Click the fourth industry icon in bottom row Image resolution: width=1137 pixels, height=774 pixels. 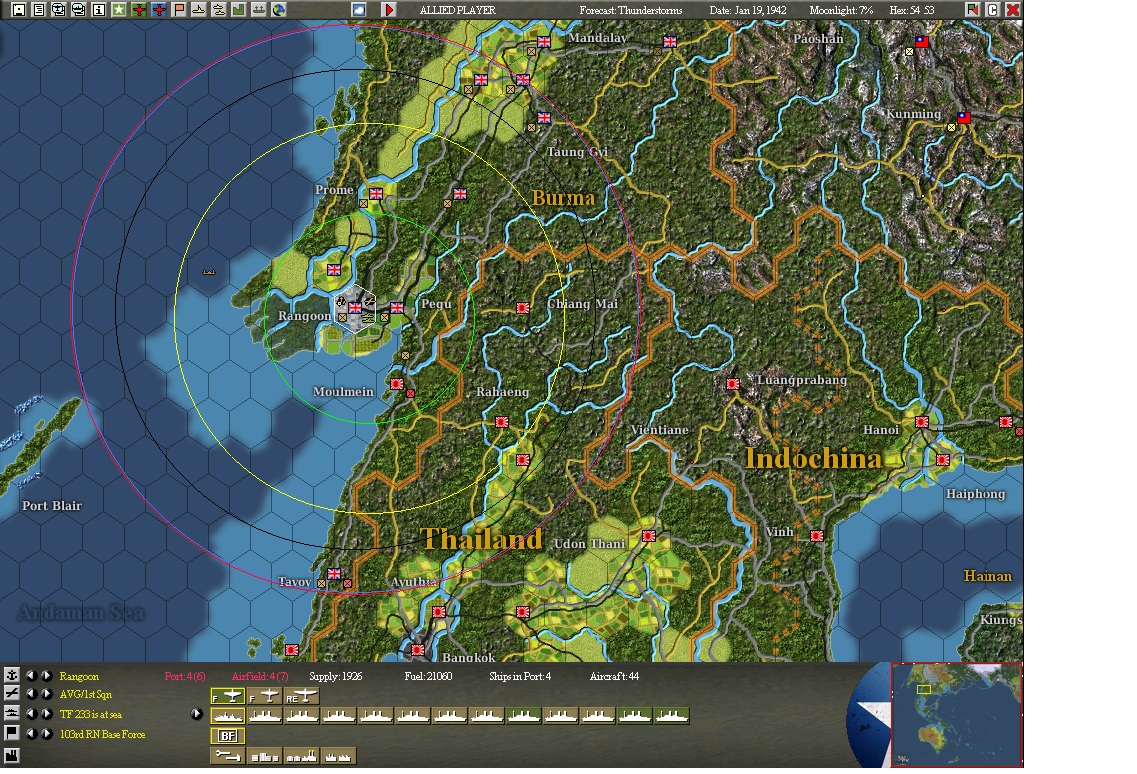point(338,756)
